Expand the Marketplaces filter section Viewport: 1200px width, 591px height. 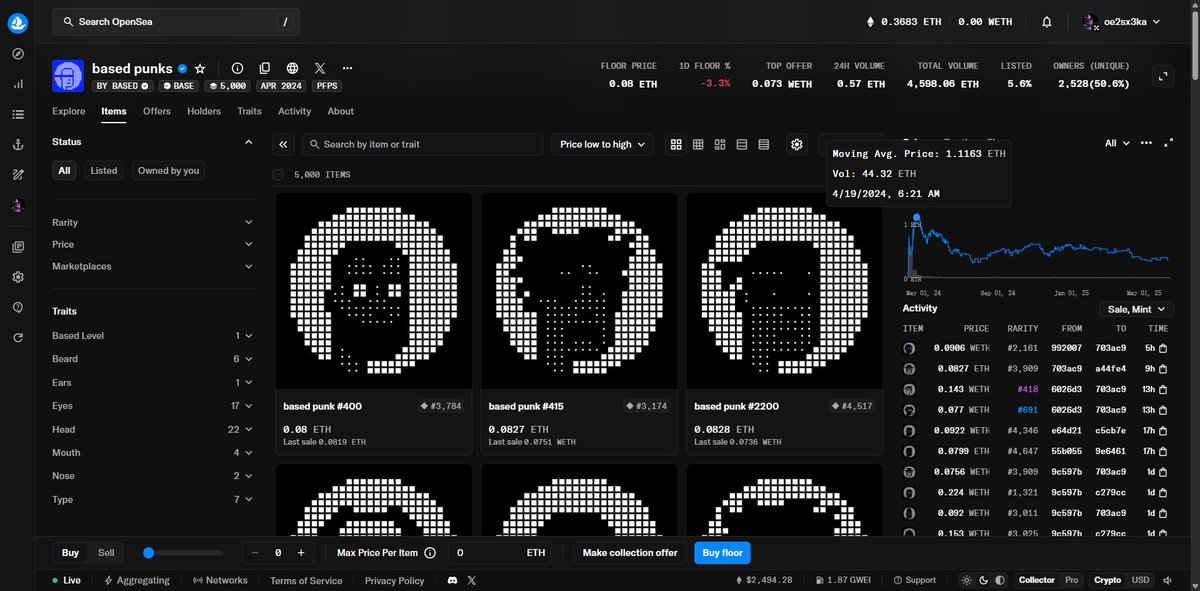point(152,266)
